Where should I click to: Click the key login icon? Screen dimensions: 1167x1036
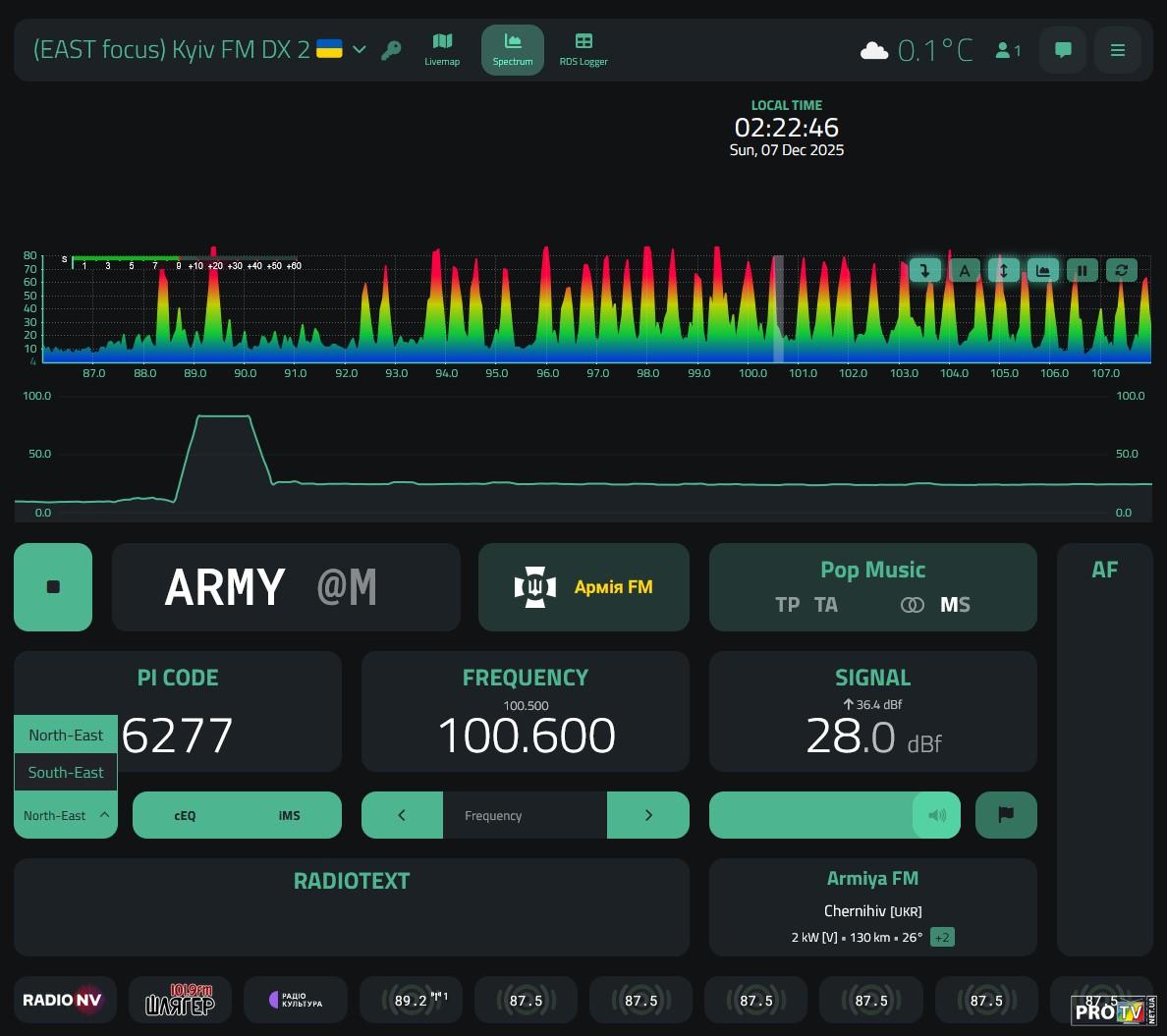coord(391,50)
